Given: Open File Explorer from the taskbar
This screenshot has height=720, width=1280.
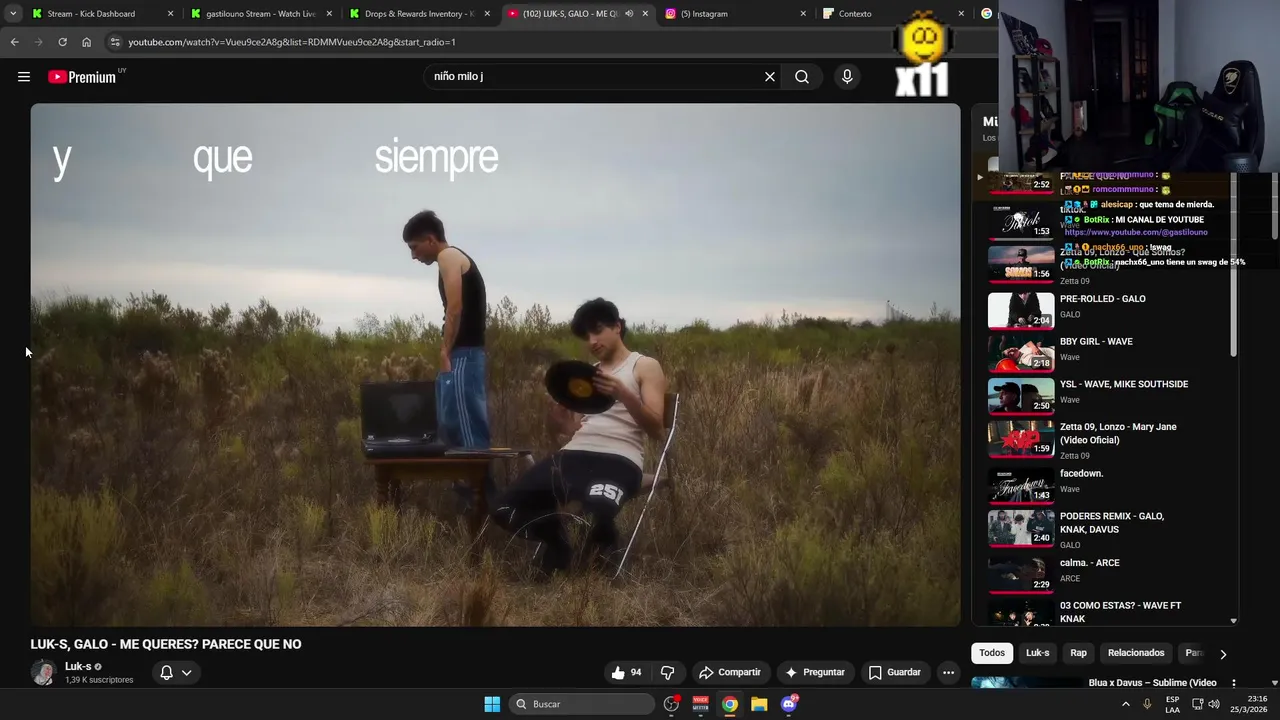Looking at the screenshot, I should coord(759,704).
